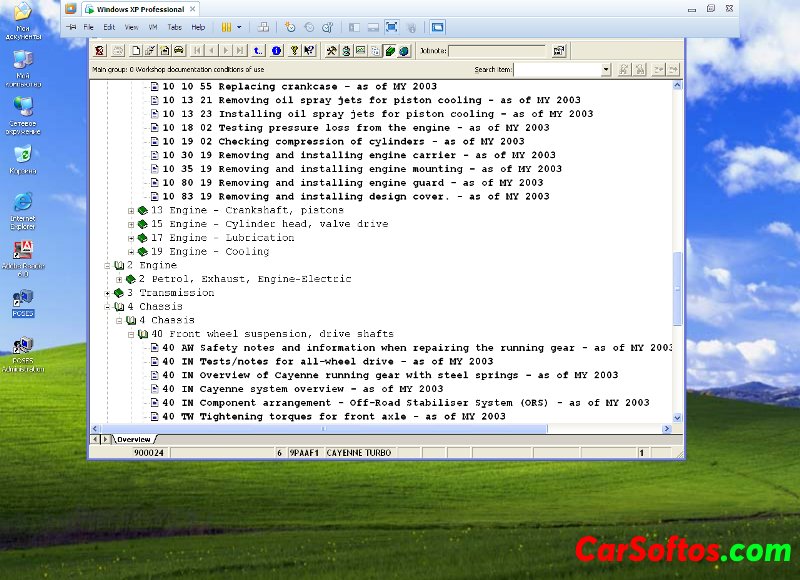Click the green book toolbar icon
Image resolution: width=800 pixels, height=580 pixels.
[390, 50]
